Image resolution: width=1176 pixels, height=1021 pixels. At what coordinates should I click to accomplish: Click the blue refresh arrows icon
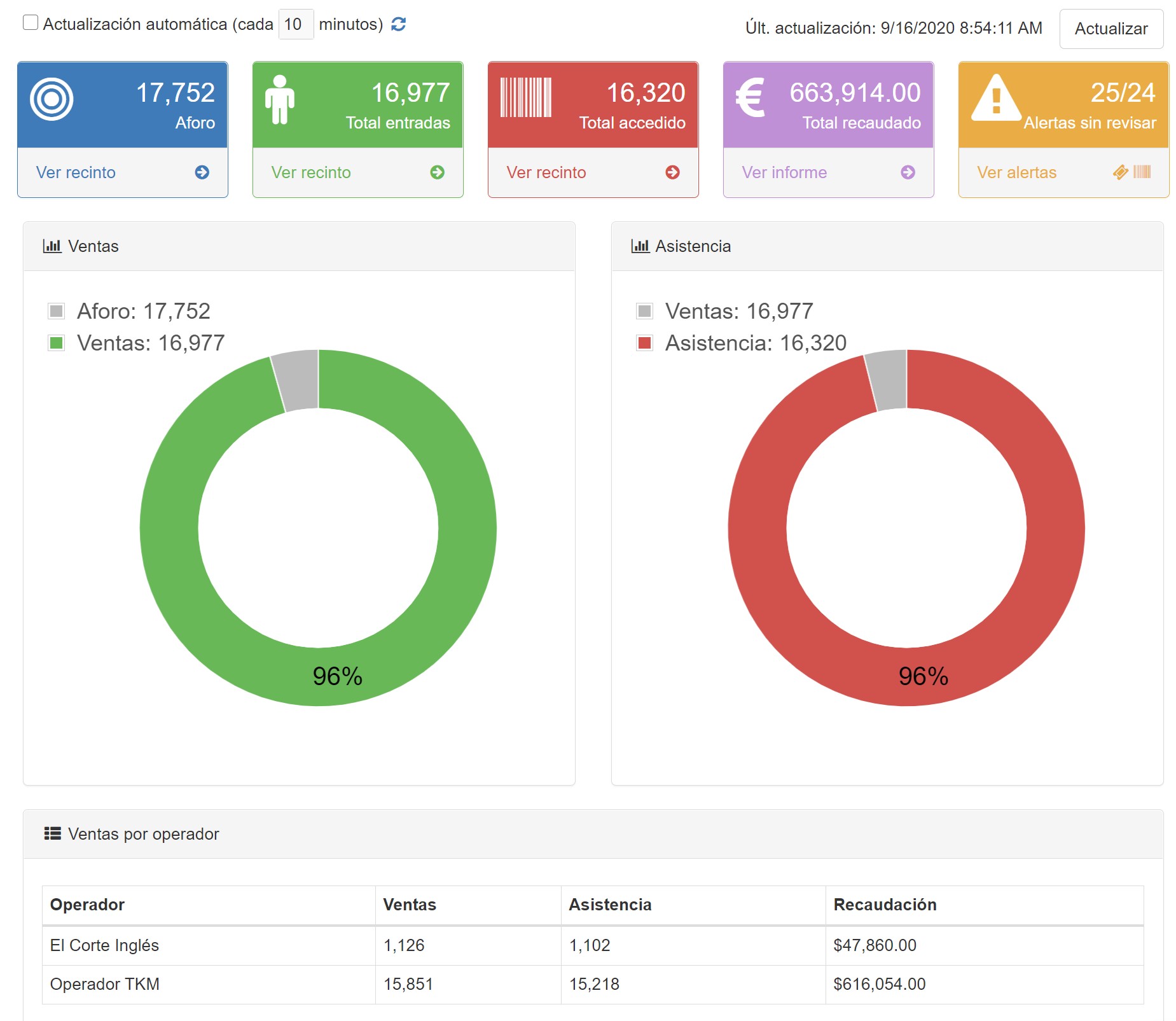click(x=399, y=24)
